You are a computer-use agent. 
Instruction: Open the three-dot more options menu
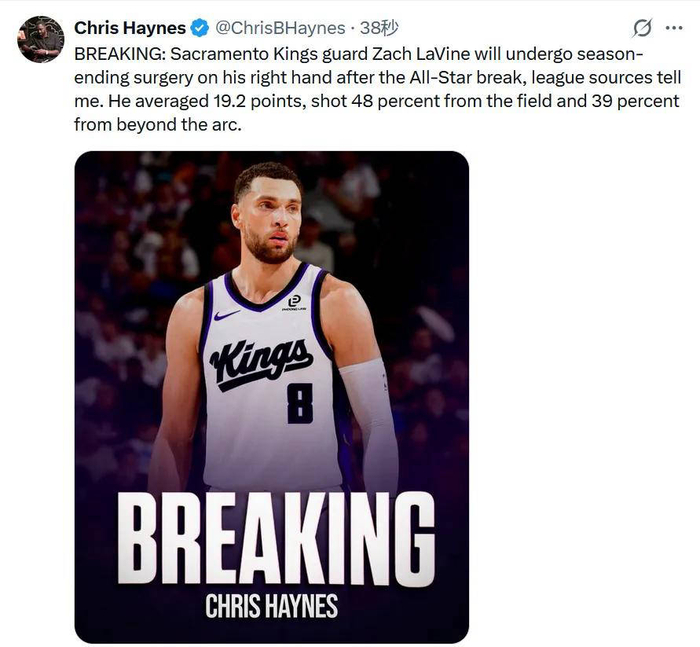(x=674, y=28)
